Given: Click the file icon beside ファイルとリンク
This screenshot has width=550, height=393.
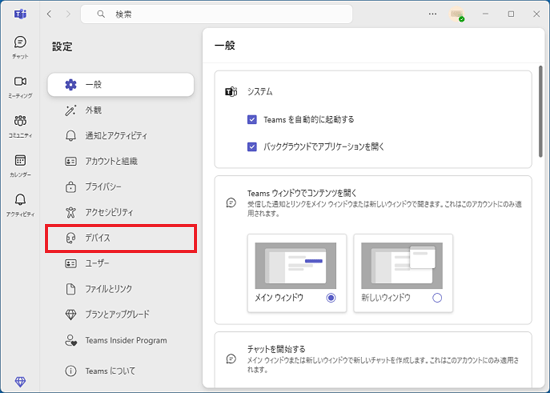Looking at the screenshot, I should [71, 289].
